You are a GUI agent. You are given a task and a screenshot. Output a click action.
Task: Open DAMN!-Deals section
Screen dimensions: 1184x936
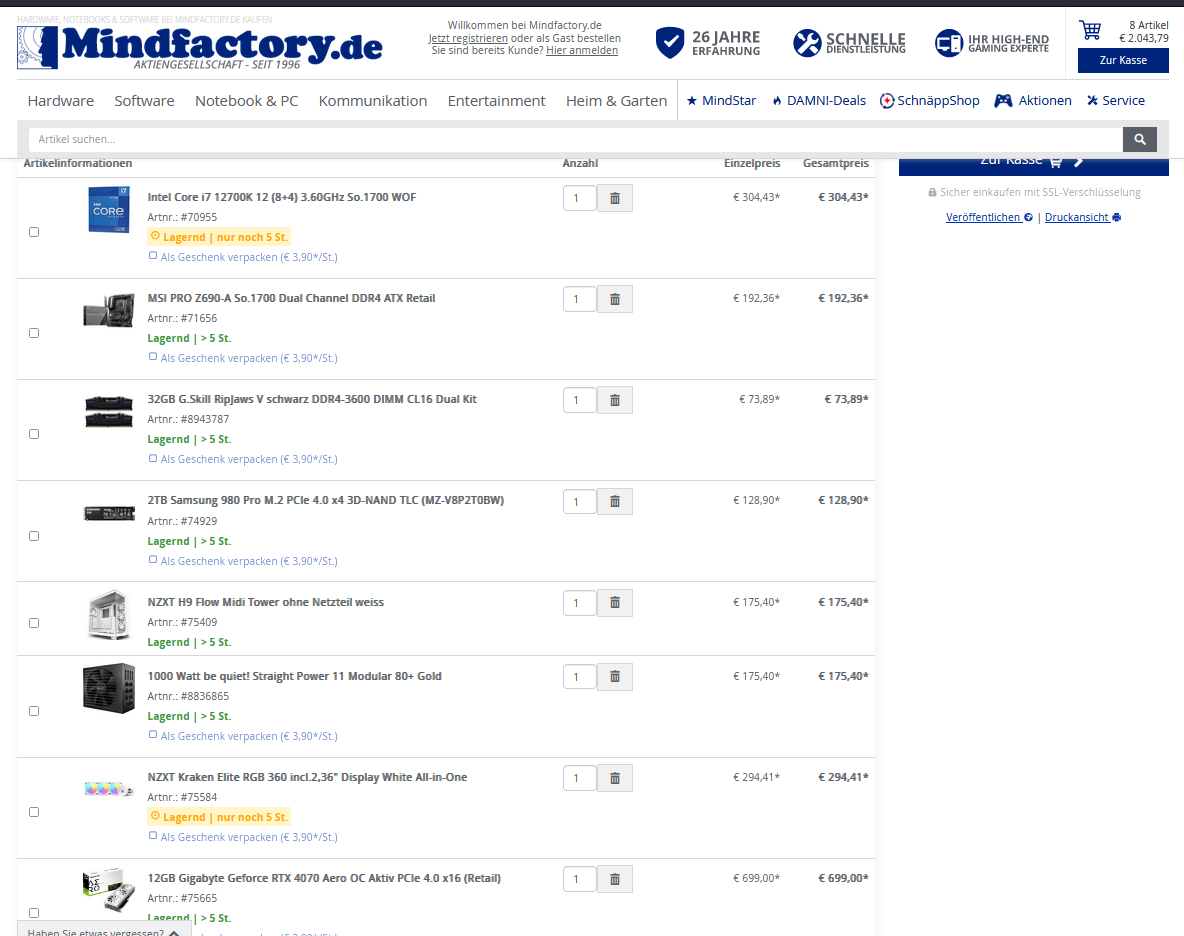[819, 100]
